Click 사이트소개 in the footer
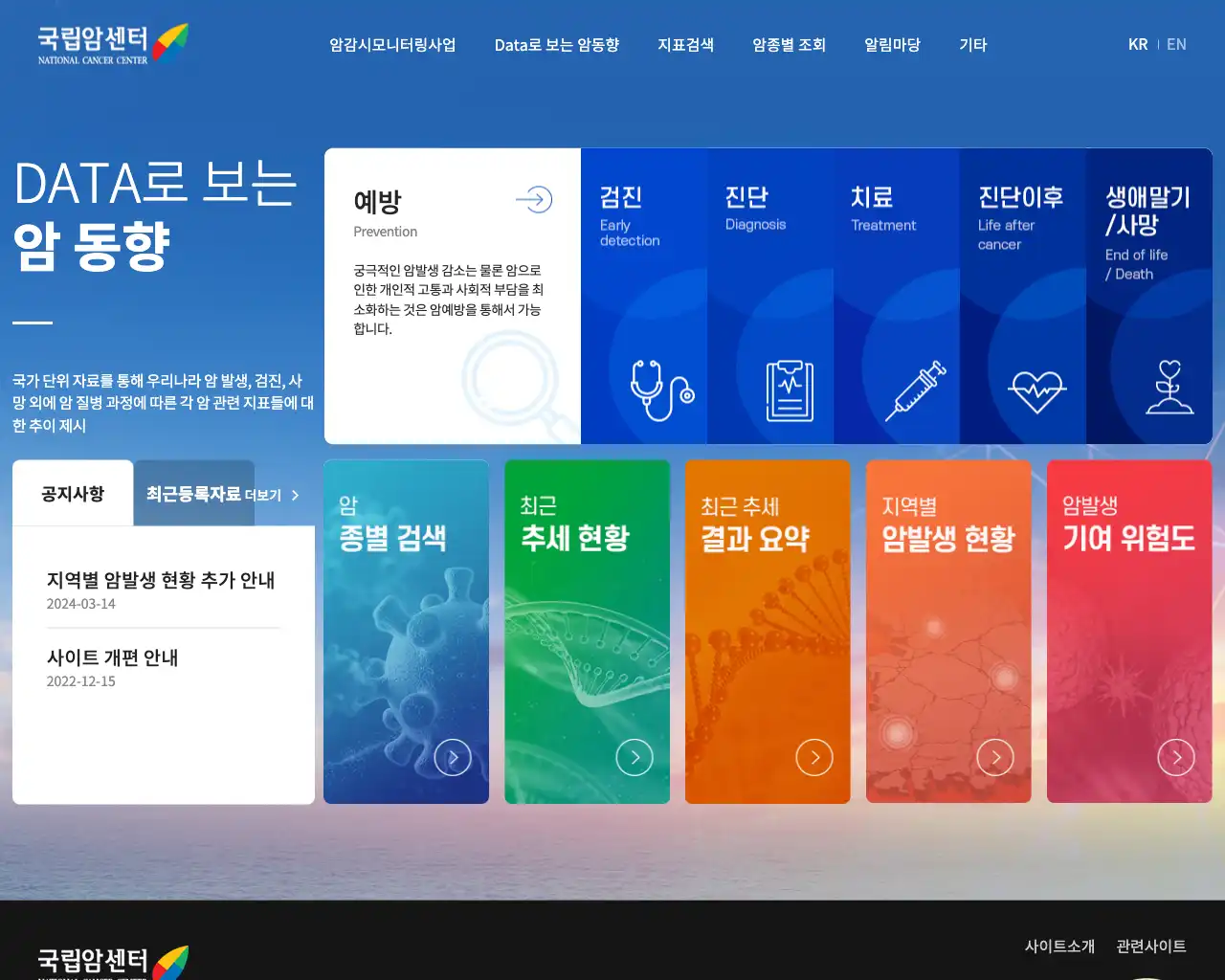Screen dimensions: 1225x980 point(1059,946)
